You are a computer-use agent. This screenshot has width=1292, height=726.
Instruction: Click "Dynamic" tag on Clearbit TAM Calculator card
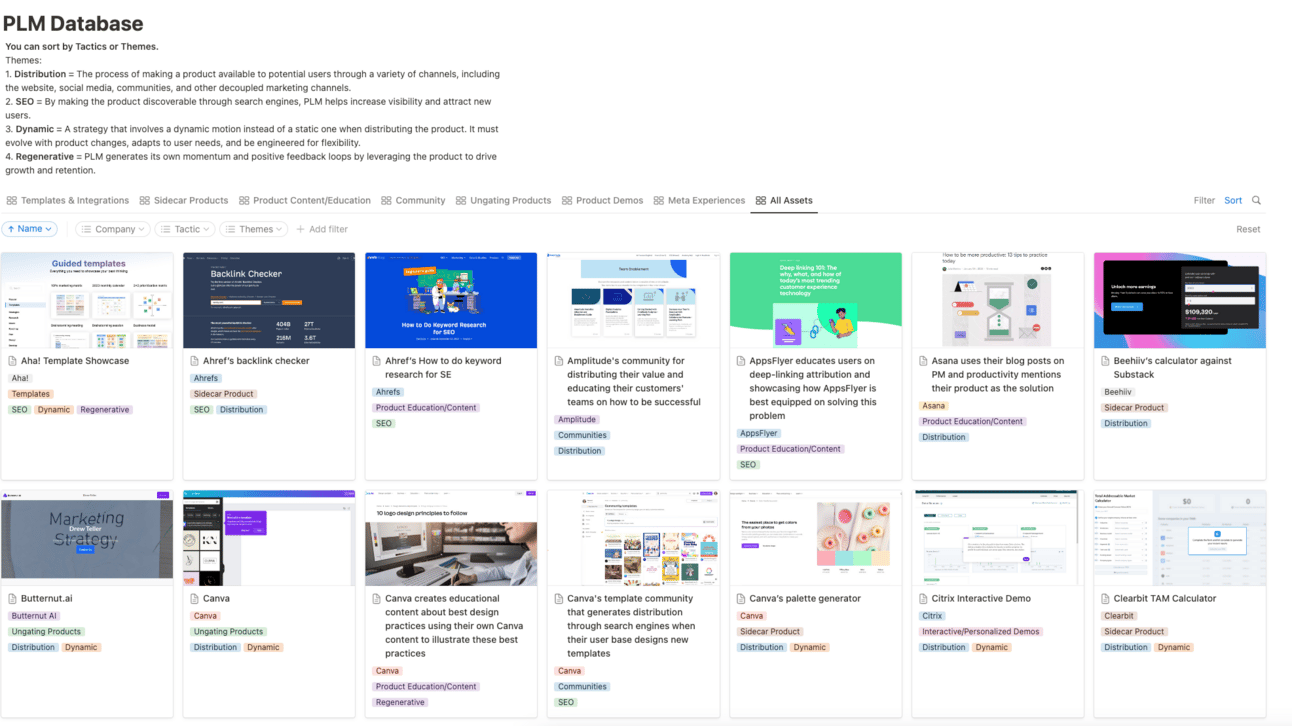(x=1174, y=648)
